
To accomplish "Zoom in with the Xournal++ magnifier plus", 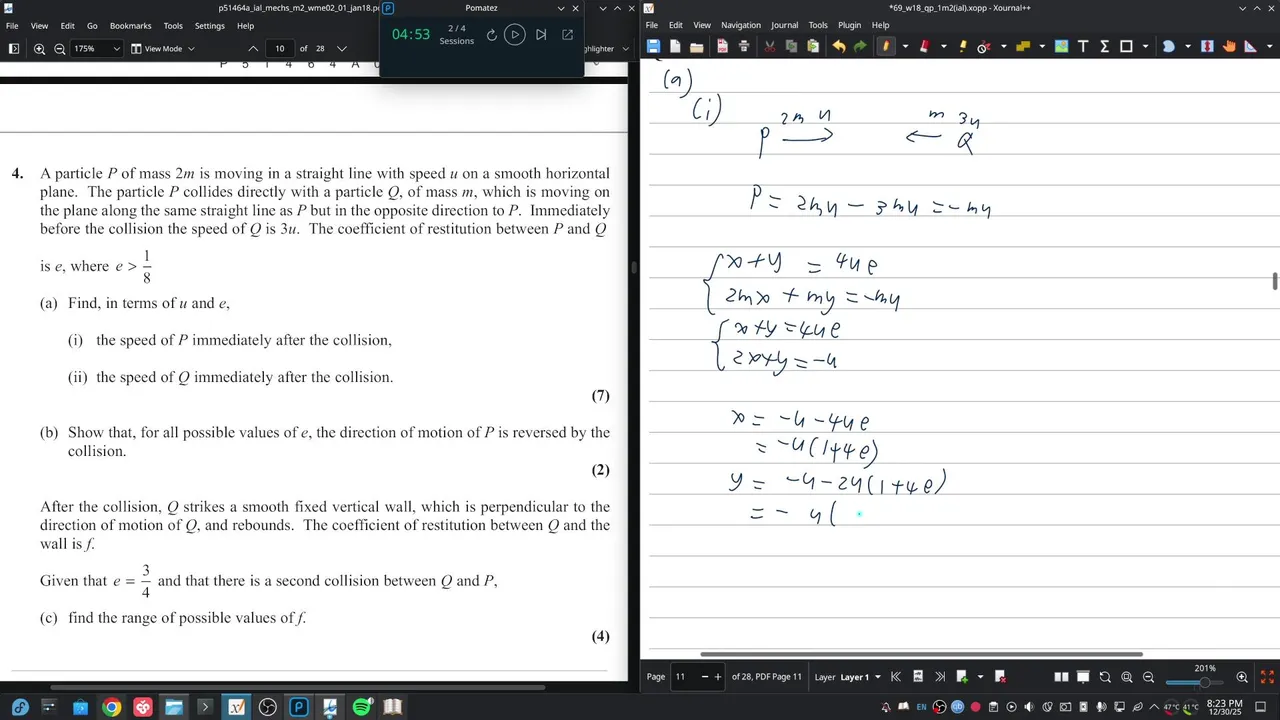I will tap(1242, 677).
